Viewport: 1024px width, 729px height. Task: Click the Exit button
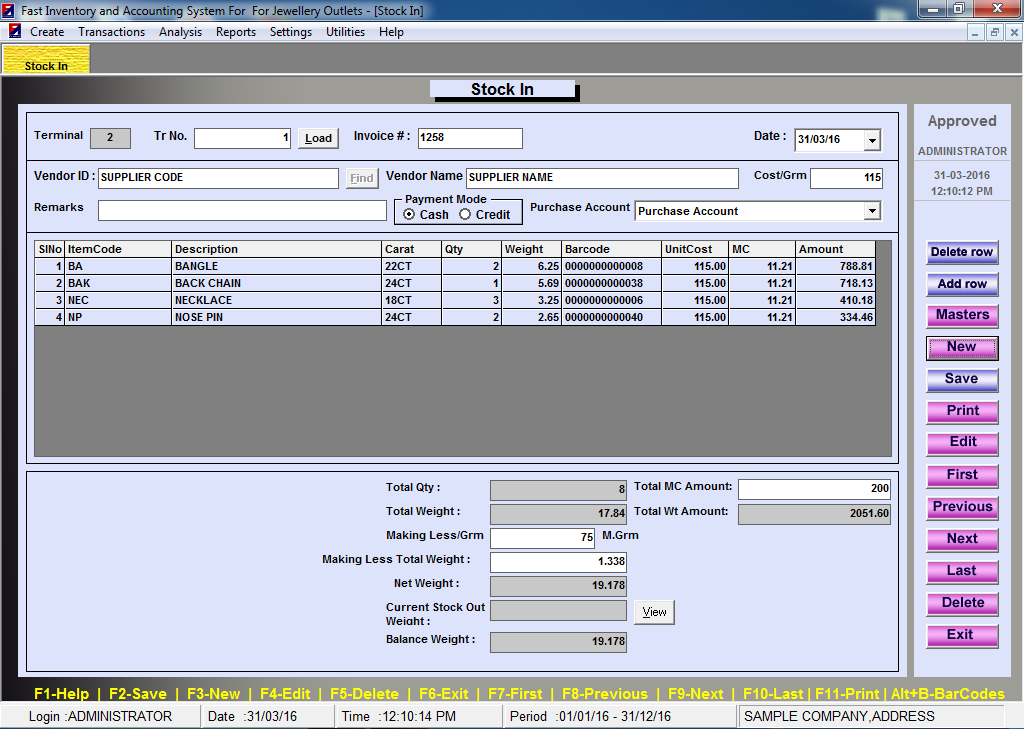pyautogui.click(x=961, y=635)
